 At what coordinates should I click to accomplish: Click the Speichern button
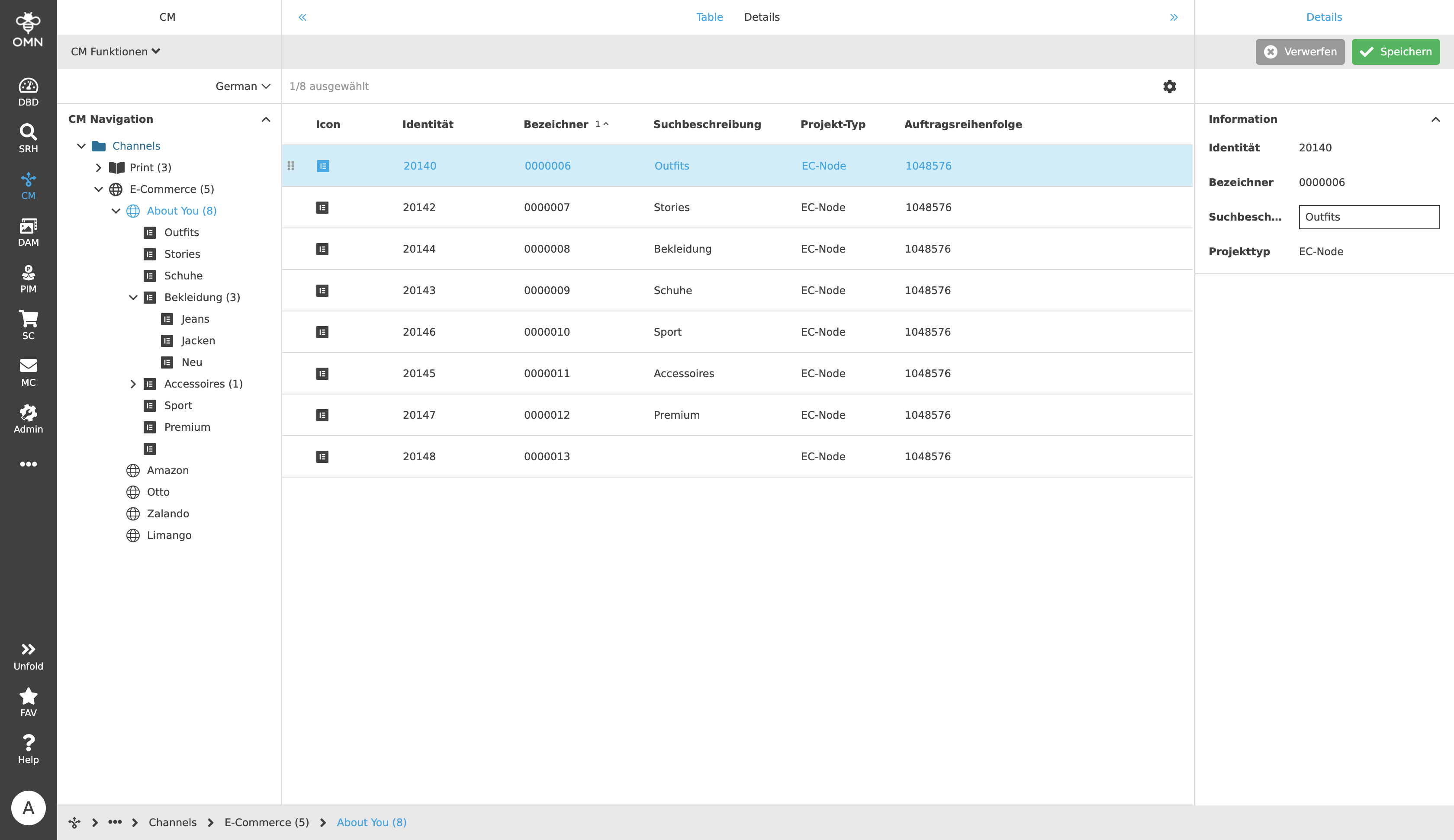pos(1395,52)
